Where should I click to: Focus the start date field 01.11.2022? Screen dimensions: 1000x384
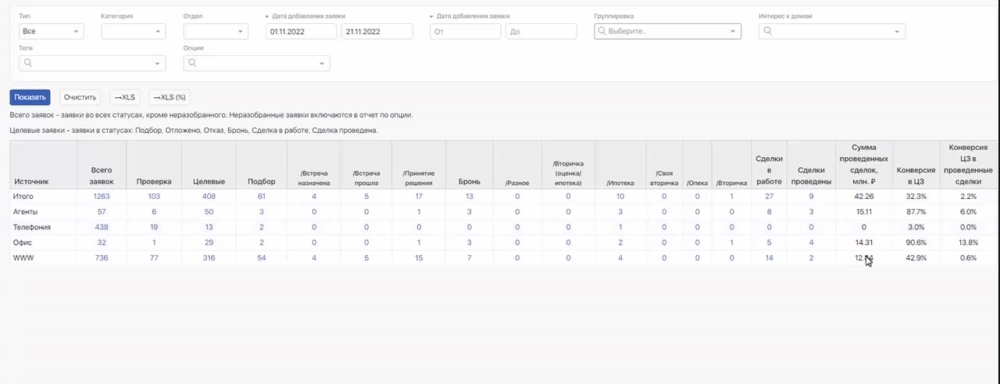(301, 31)
